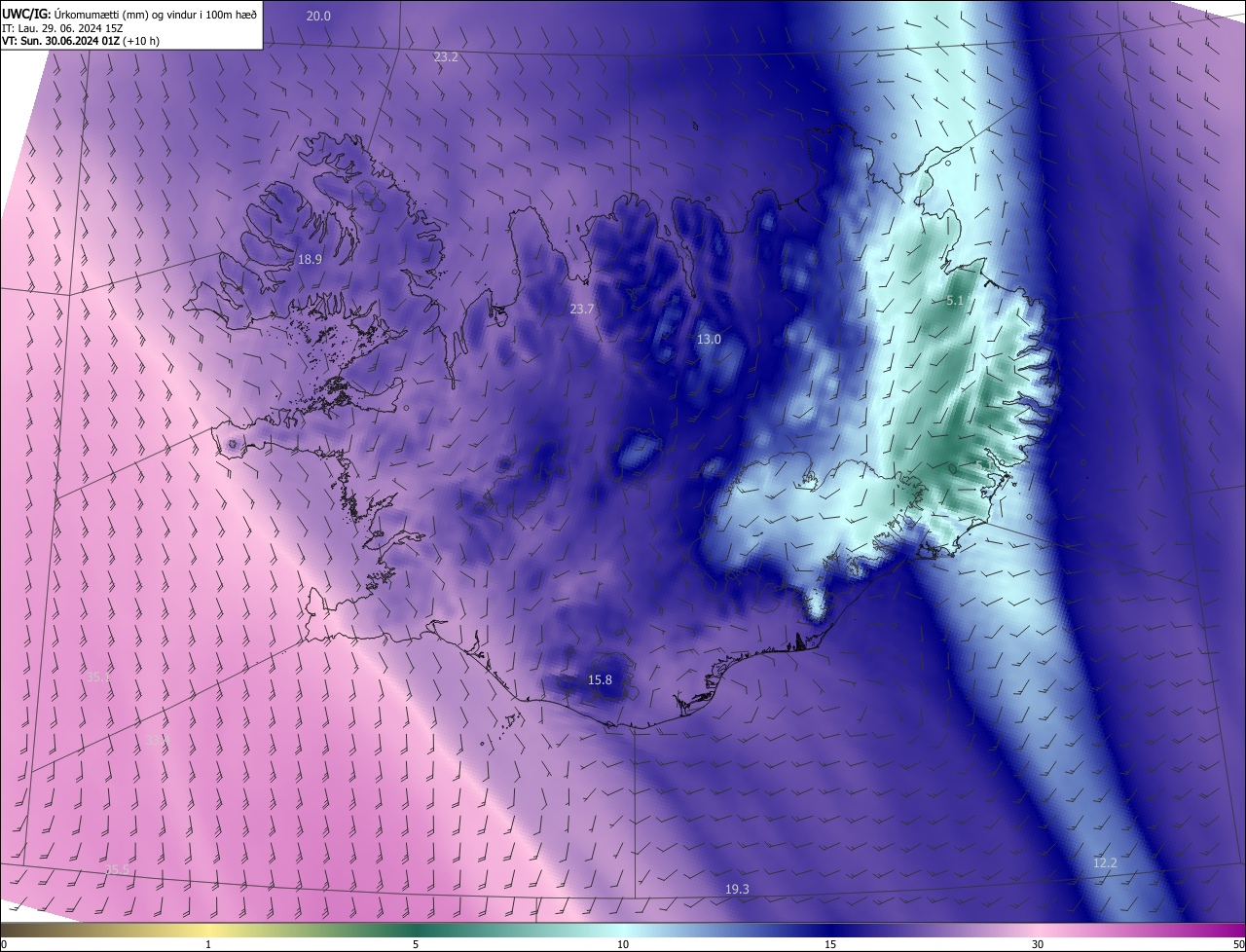Click the 10 tick on the colour scale
Screen dimensions: 1246x952
point(623,944)
